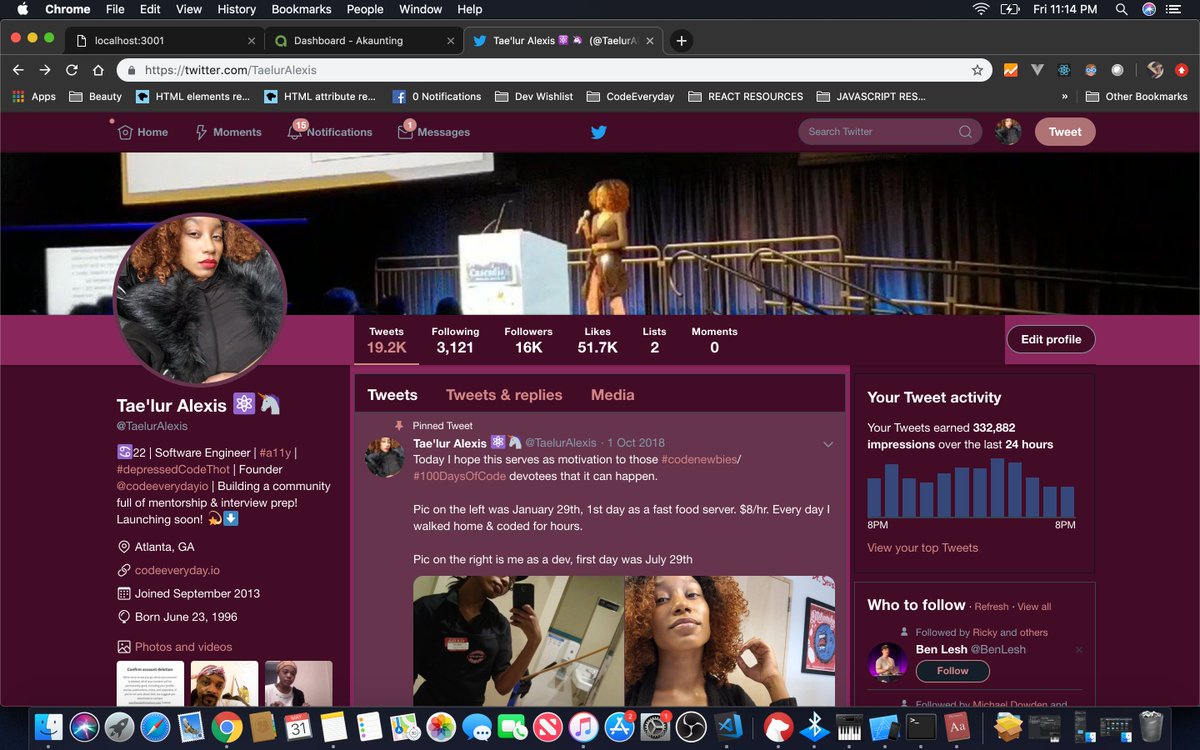
Task: Open App Store in the Dock
Action: (619, 725)
